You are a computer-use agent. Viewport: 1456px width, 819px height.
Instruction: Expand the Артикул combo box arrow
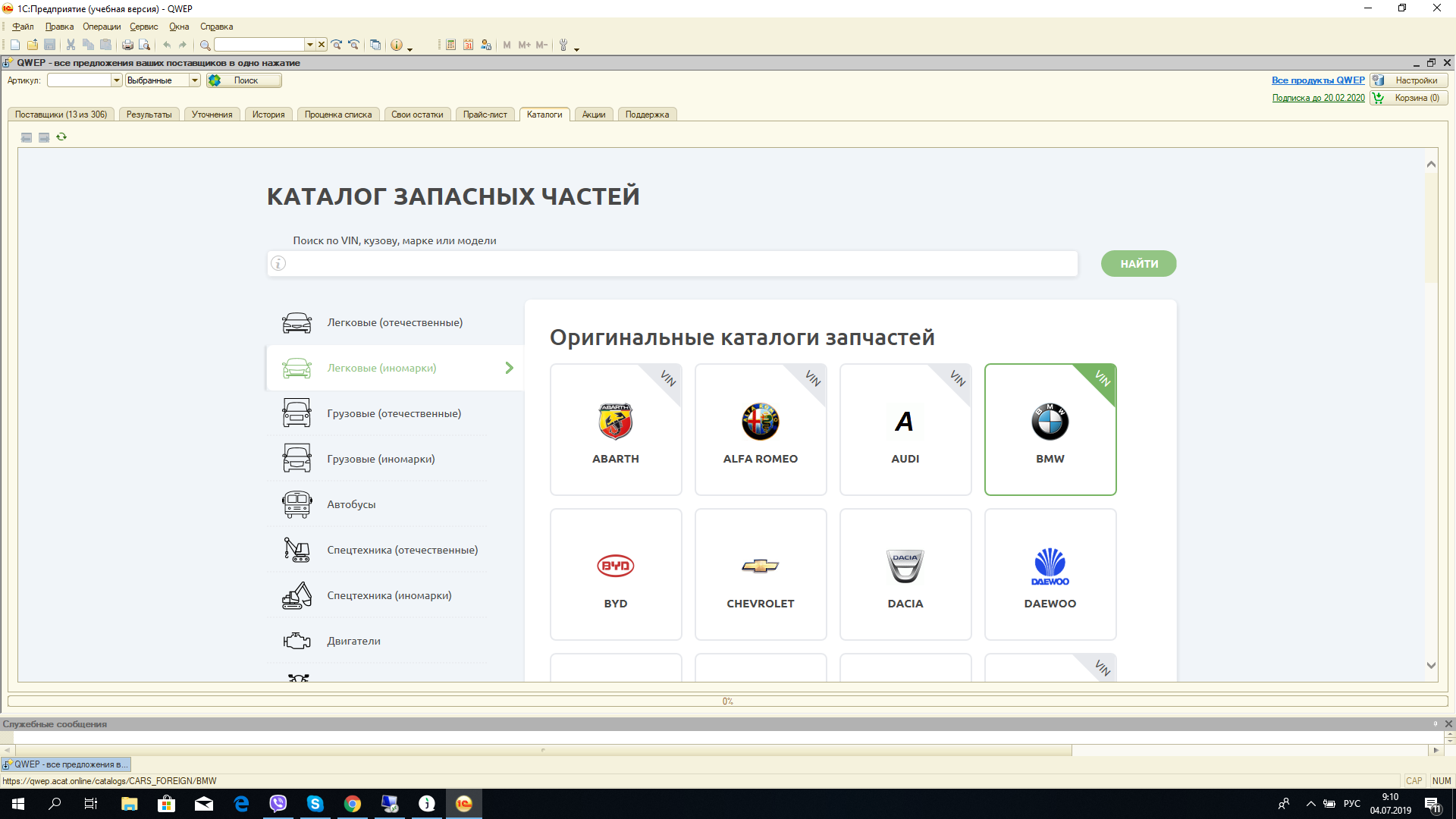click(x=117, y=80)
